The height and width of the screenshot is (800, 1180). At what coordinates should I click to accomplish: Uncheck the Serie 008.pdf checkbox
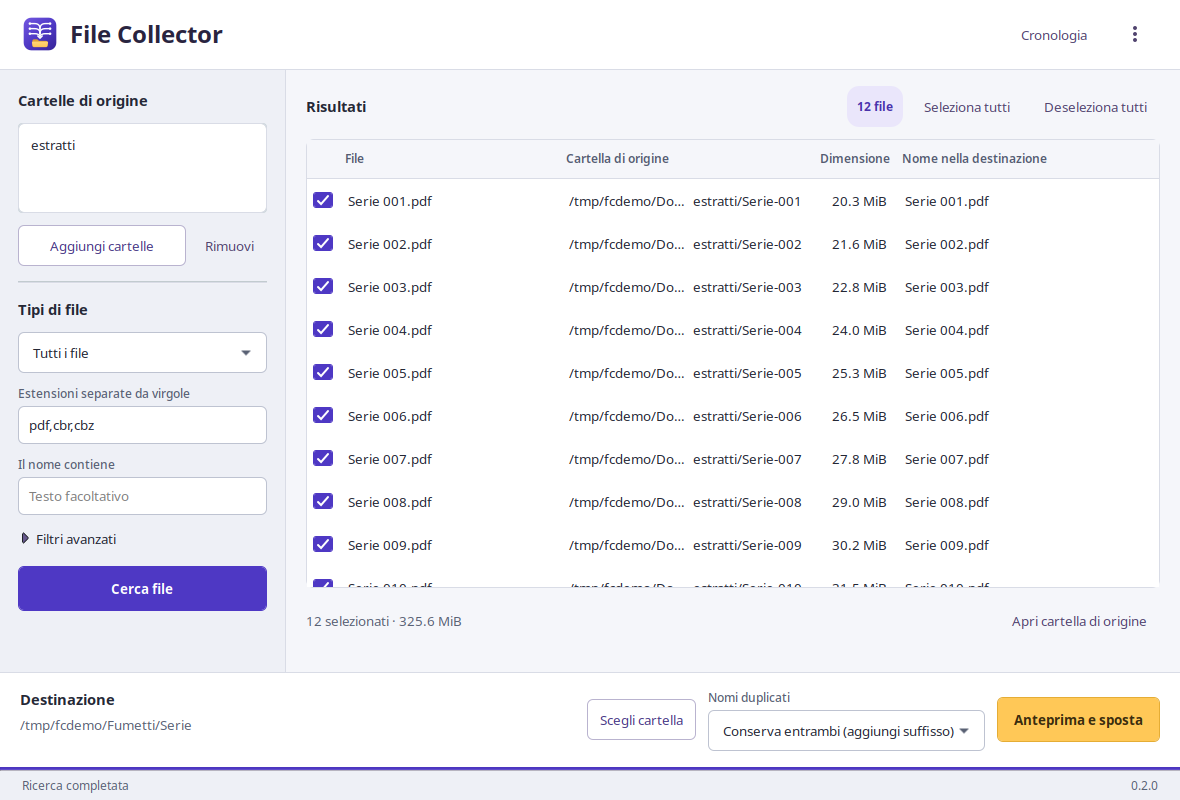click(x=323, y=500)
